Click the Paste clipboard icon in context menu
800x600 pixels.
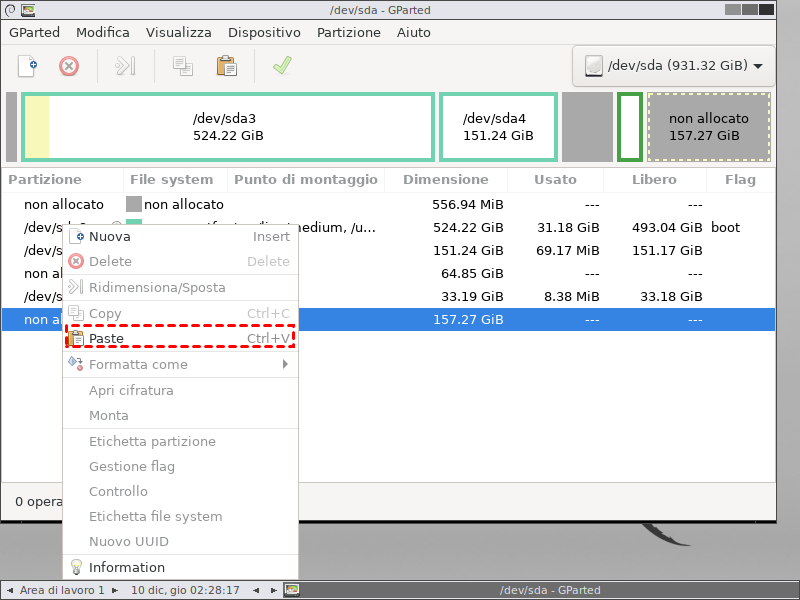[x=76, y=338]
